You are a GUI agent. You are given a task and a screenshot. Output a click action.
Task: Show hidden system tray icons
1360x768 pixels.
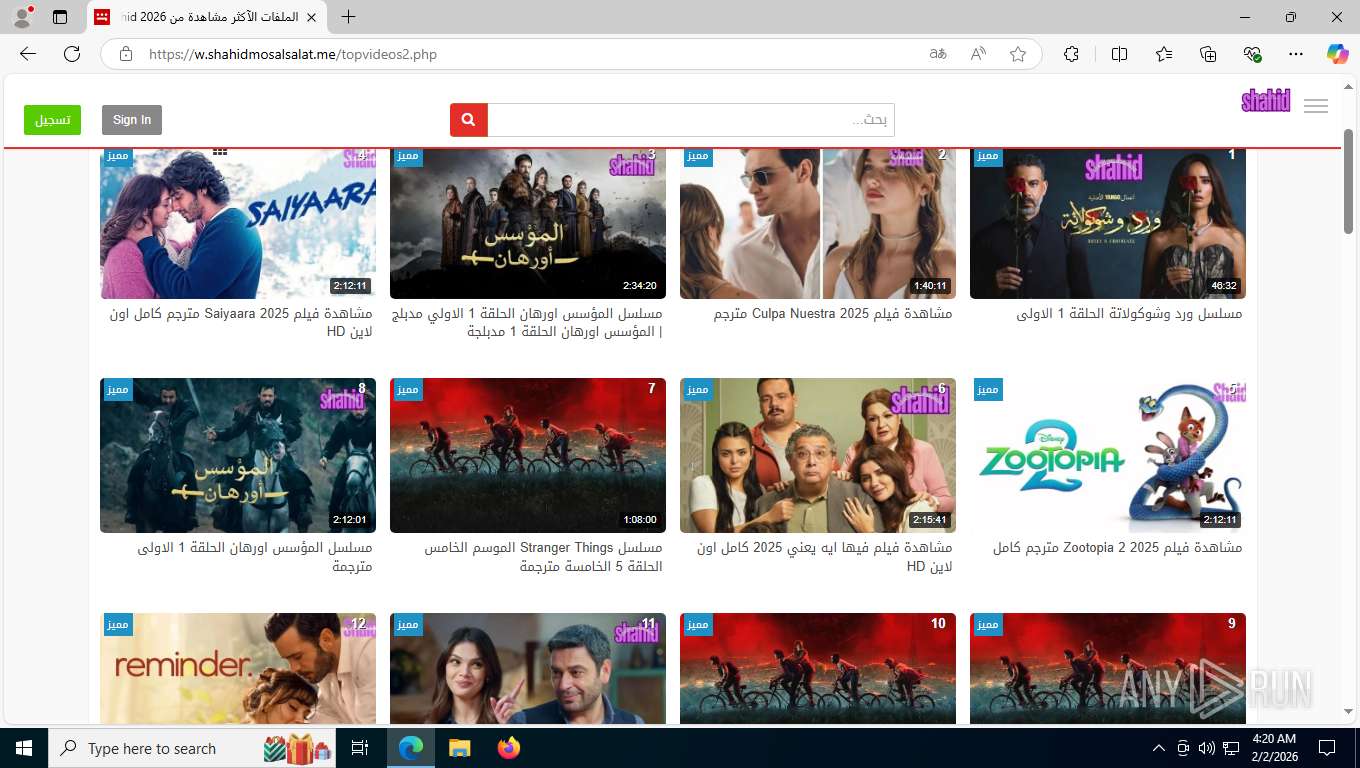pyautogui.click(x=1159, y=748)
